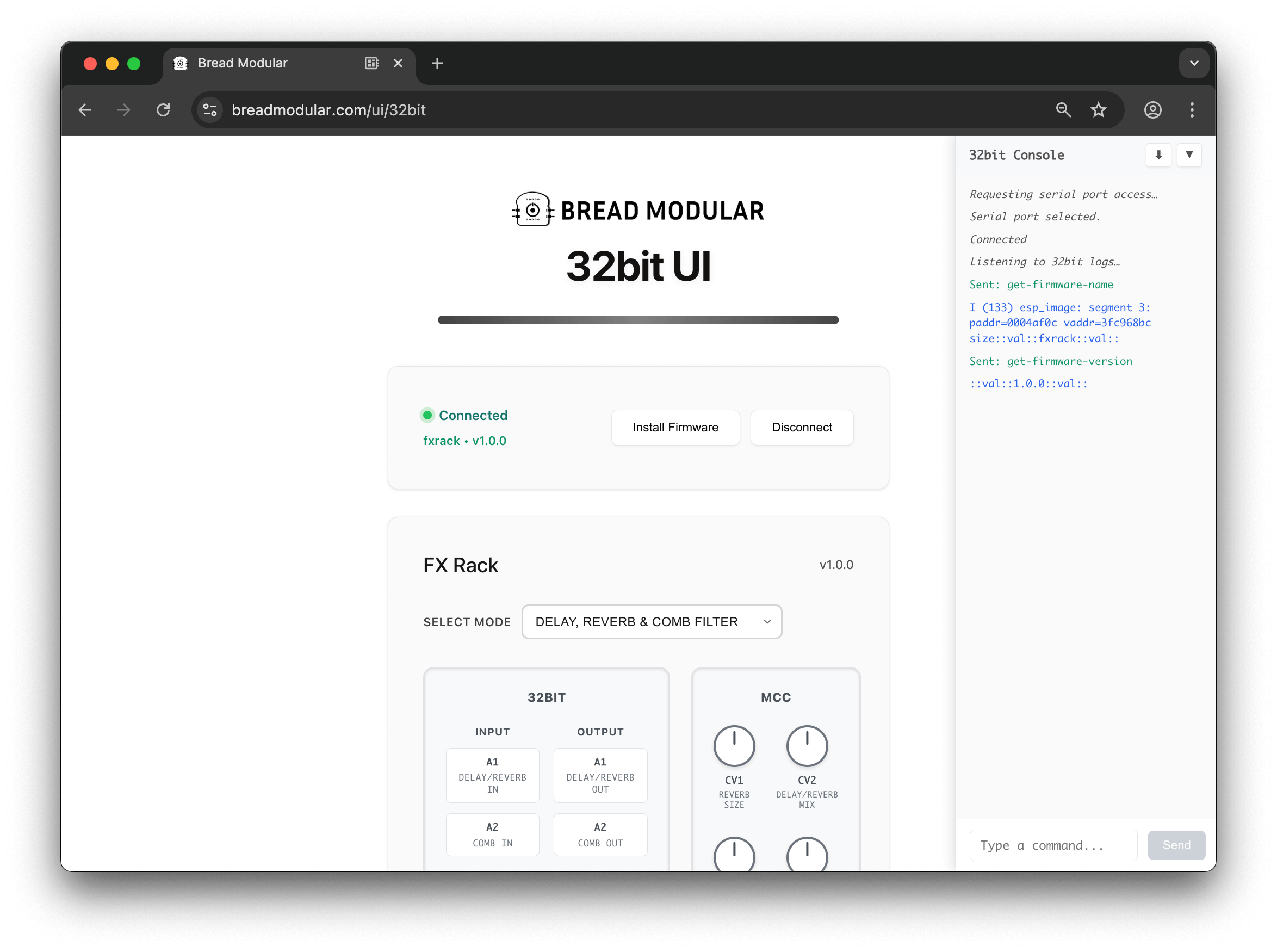Image resolution: width=1277 pixels, height=952 pixels.
Task: Click the Disconnect button
Action: click(x=801, y=427)
